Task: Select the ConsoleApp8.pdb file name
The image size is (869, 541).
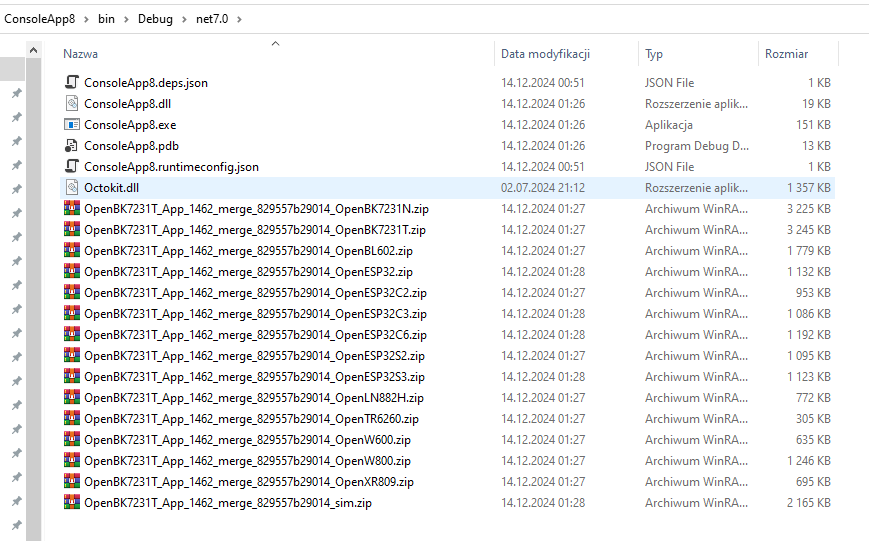Action: pyautogui.click(x=131, y=146)
